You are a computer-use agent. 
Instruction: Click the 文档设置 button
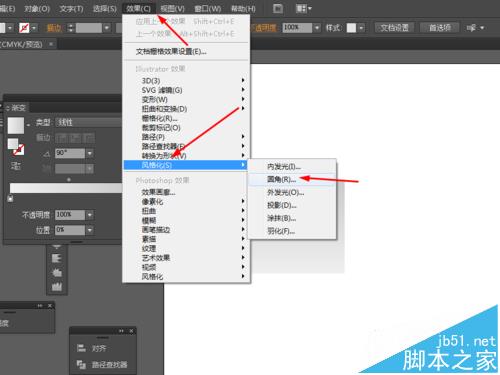394,28
